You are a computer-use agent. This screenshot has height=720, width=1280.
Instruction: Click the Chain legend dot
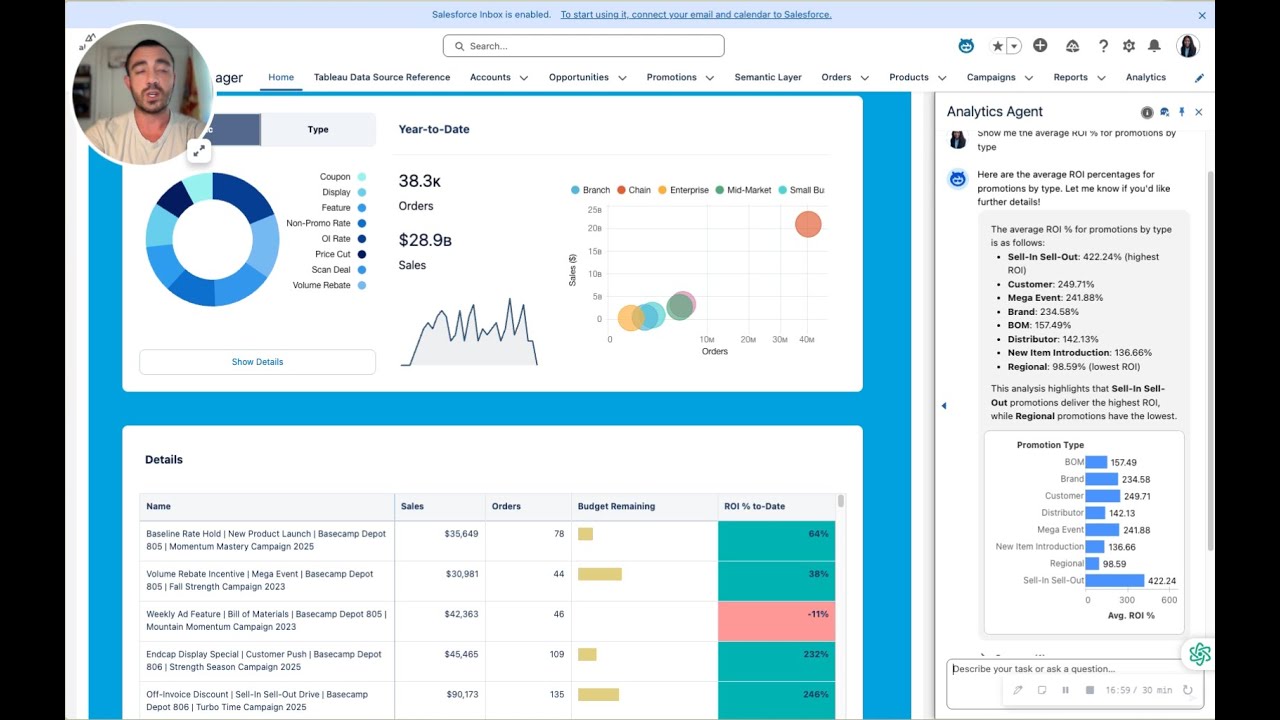pos(621,190)
